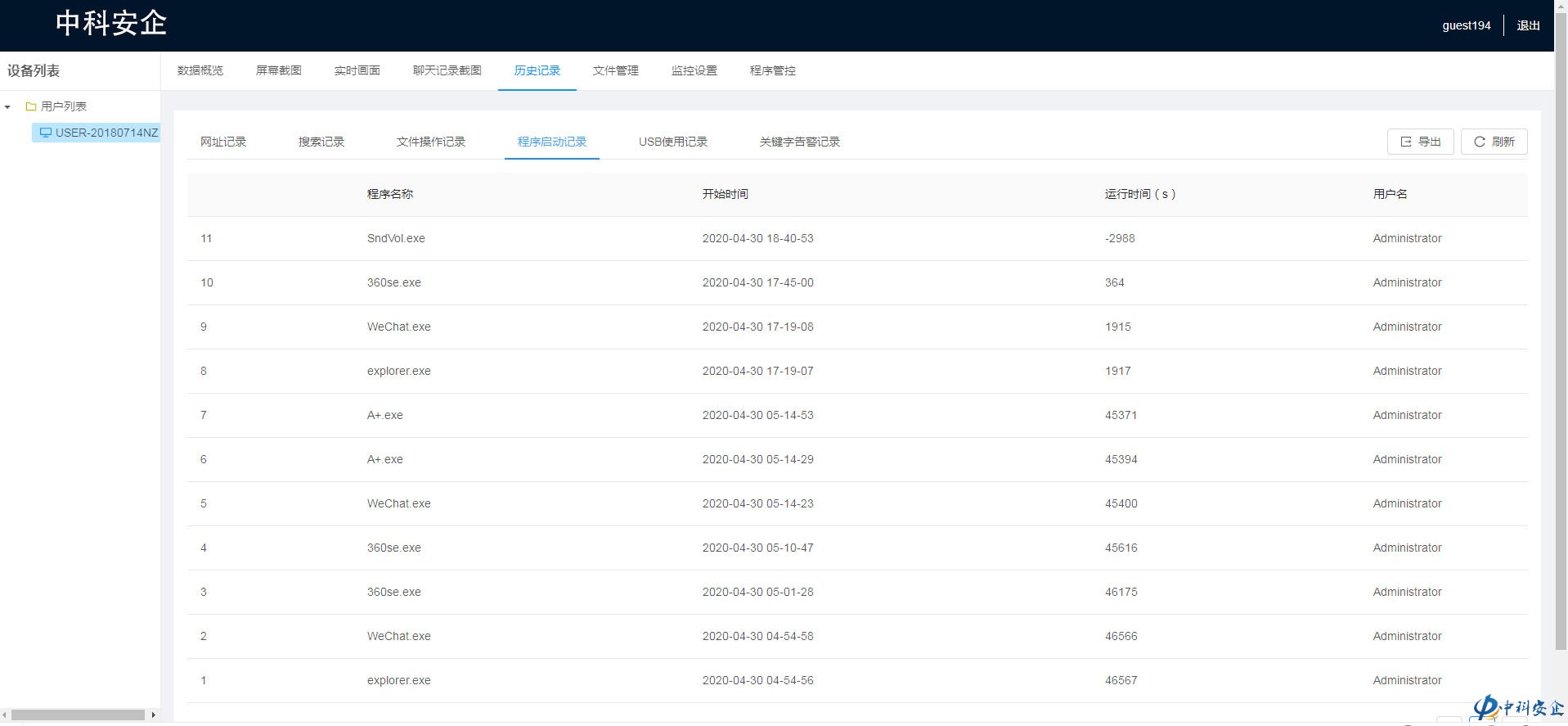The height and width of the screenshot is (726, 1568).
Task: Click the 设备列表 sidebar heading
Action: tap(34, 71)
